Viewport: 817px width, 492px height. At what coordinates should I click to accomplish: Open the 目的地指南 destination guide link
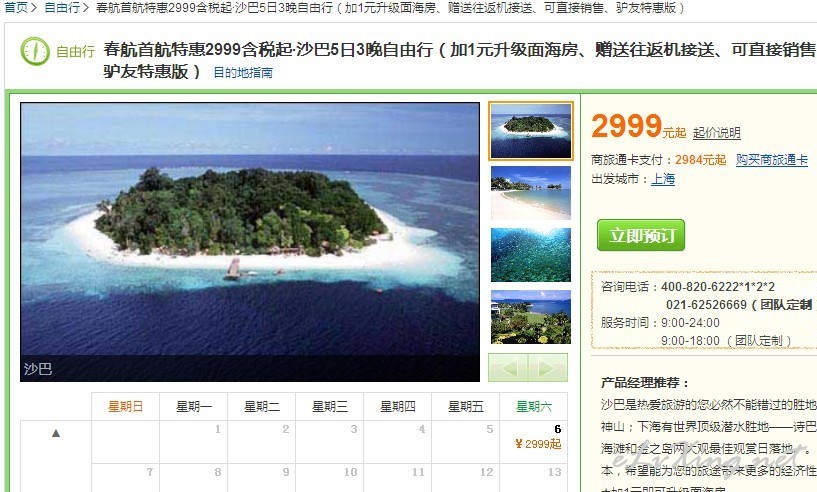tap(243, 72)
